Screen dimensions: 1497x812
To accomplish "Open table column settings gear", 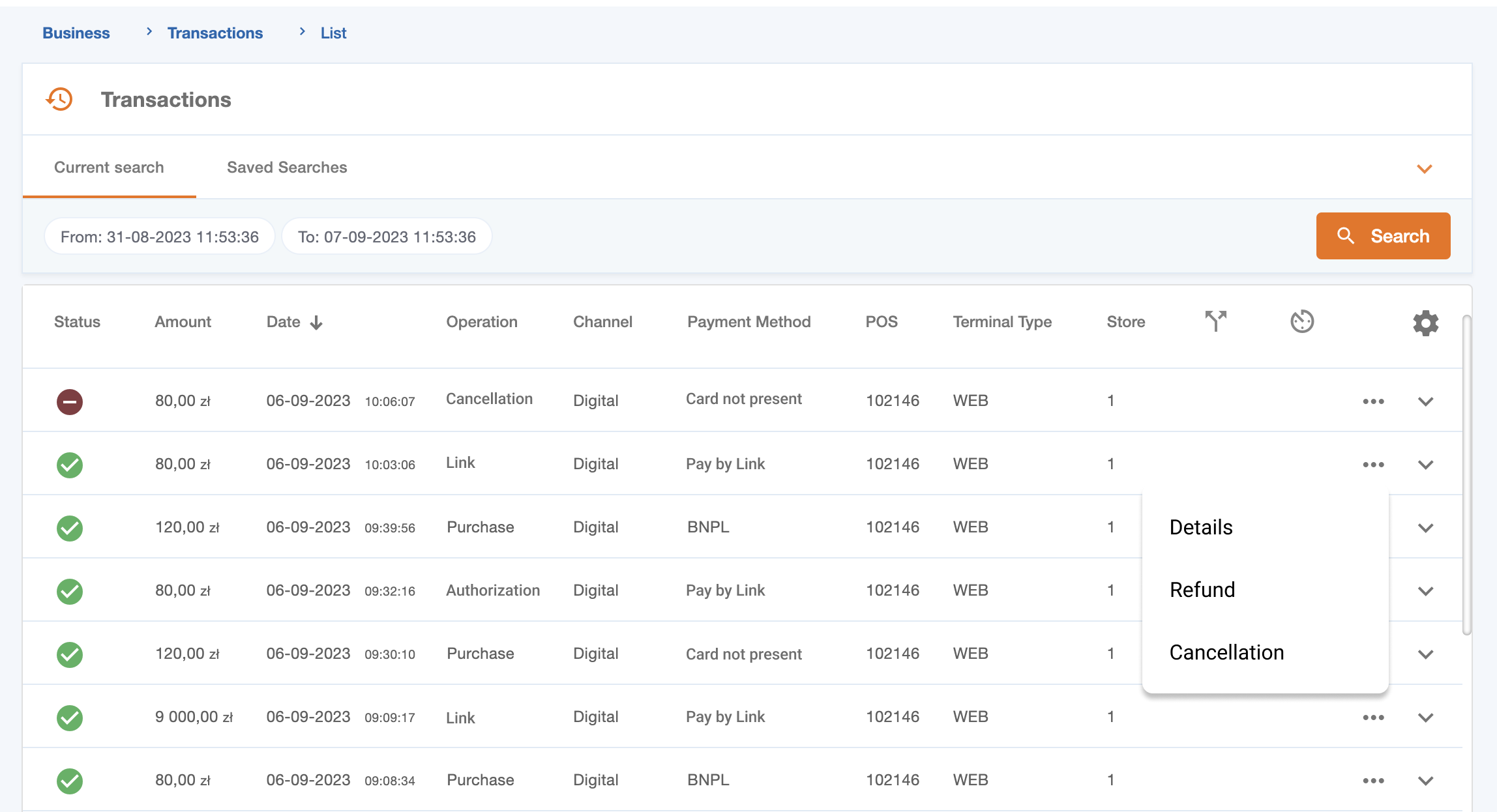I will click(x=1425, y=323).
